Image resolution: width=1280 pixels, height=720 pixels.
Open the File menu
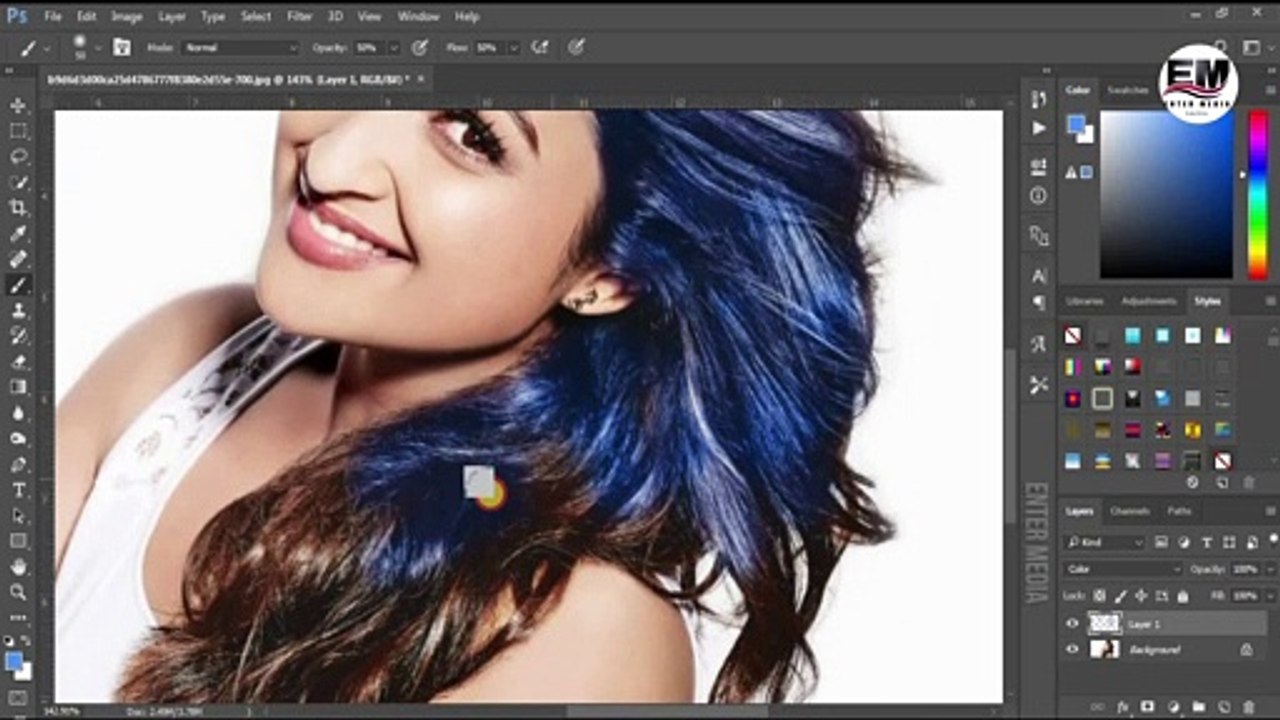(x=52, y=16)
